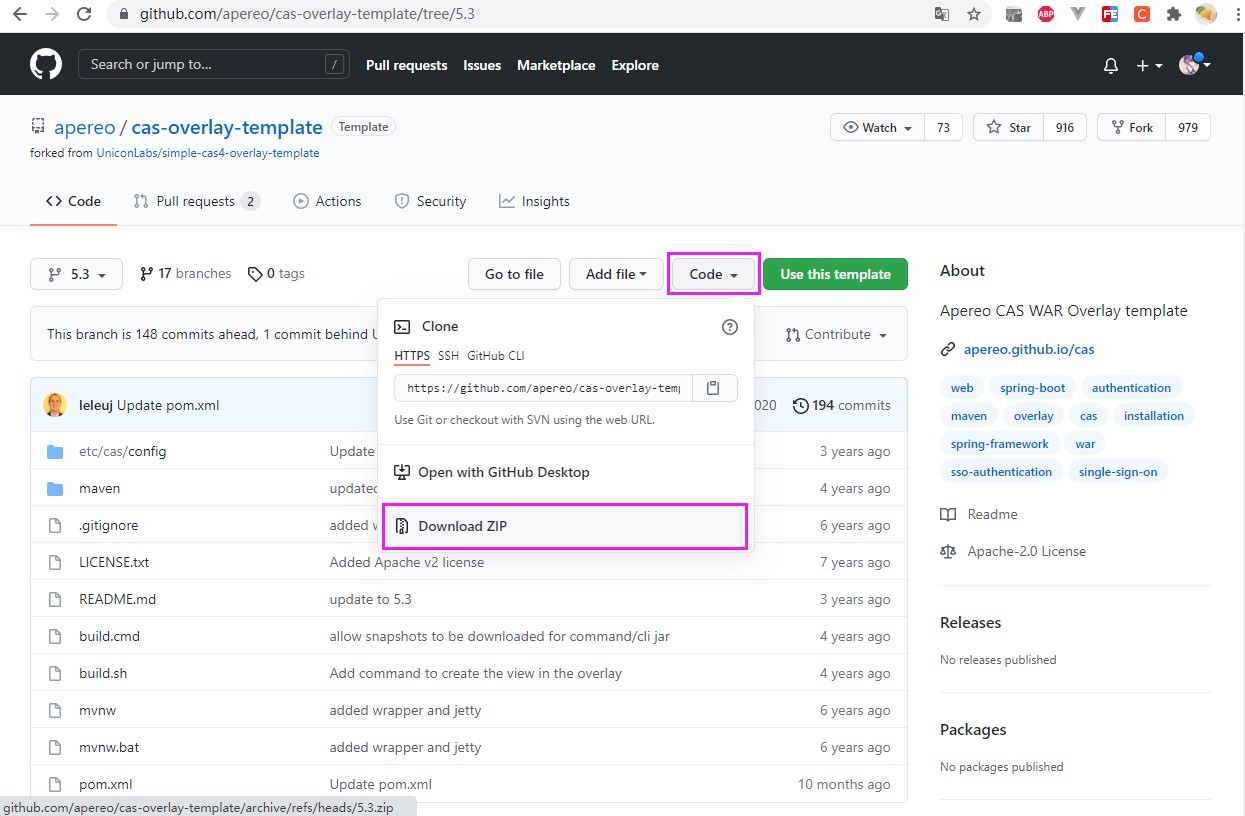Open the UniconLabs/simple-cas4-overlay-template link
The image size is (1245, 816).
[208, 153]
